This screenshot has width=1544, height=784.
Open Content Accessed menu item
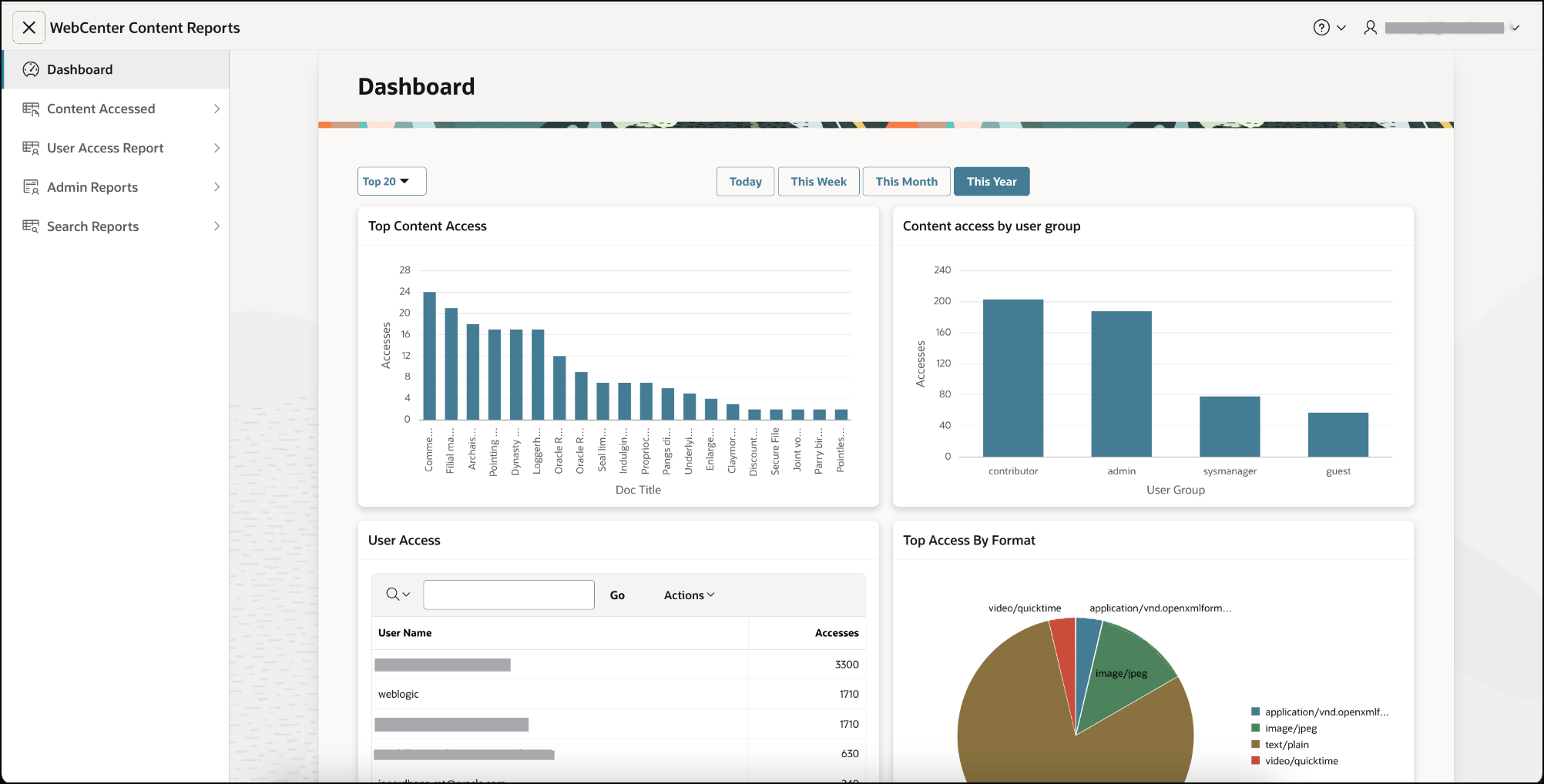tap(116, 109)
